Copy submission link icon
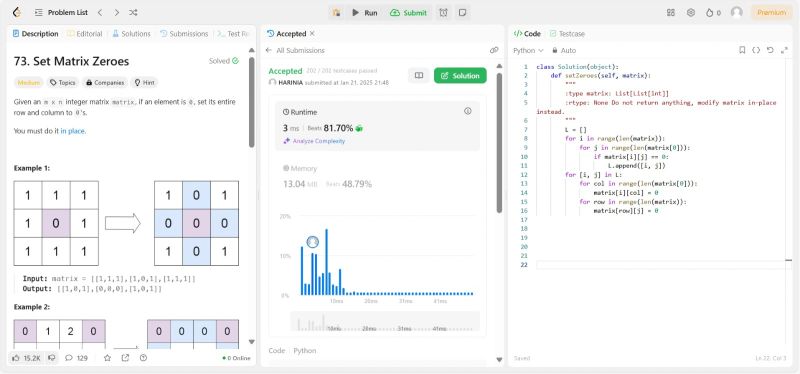800x374 pixels. tap(494, 50)
